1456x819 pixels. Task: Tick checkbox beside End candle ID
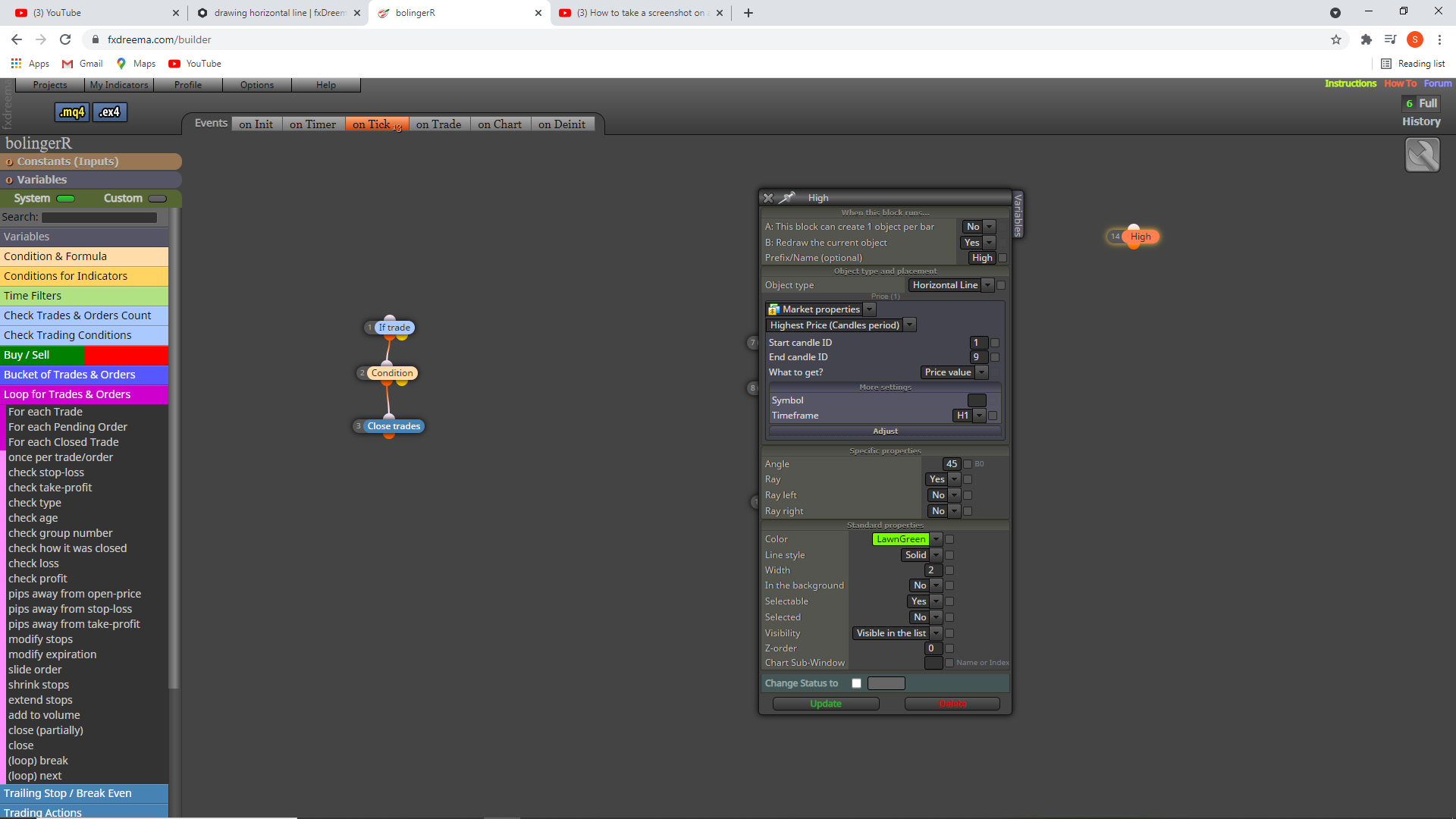pyautogui.click(x=995, y=357)
